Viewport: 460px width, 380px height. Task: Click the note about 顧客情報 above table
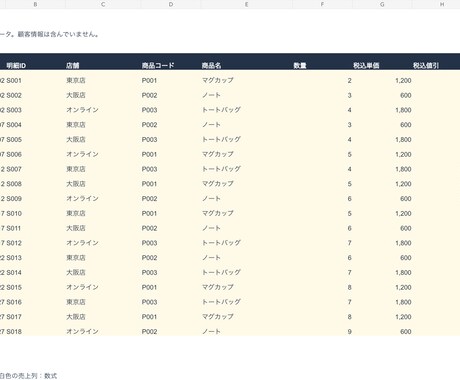pyautogui.click(x=49, y=34)
